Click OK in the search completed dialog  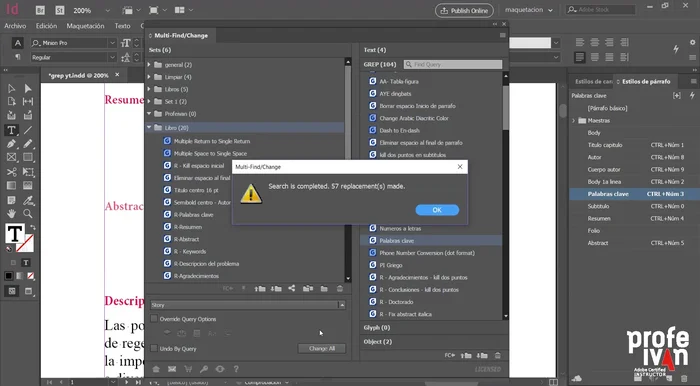point(437,210)
